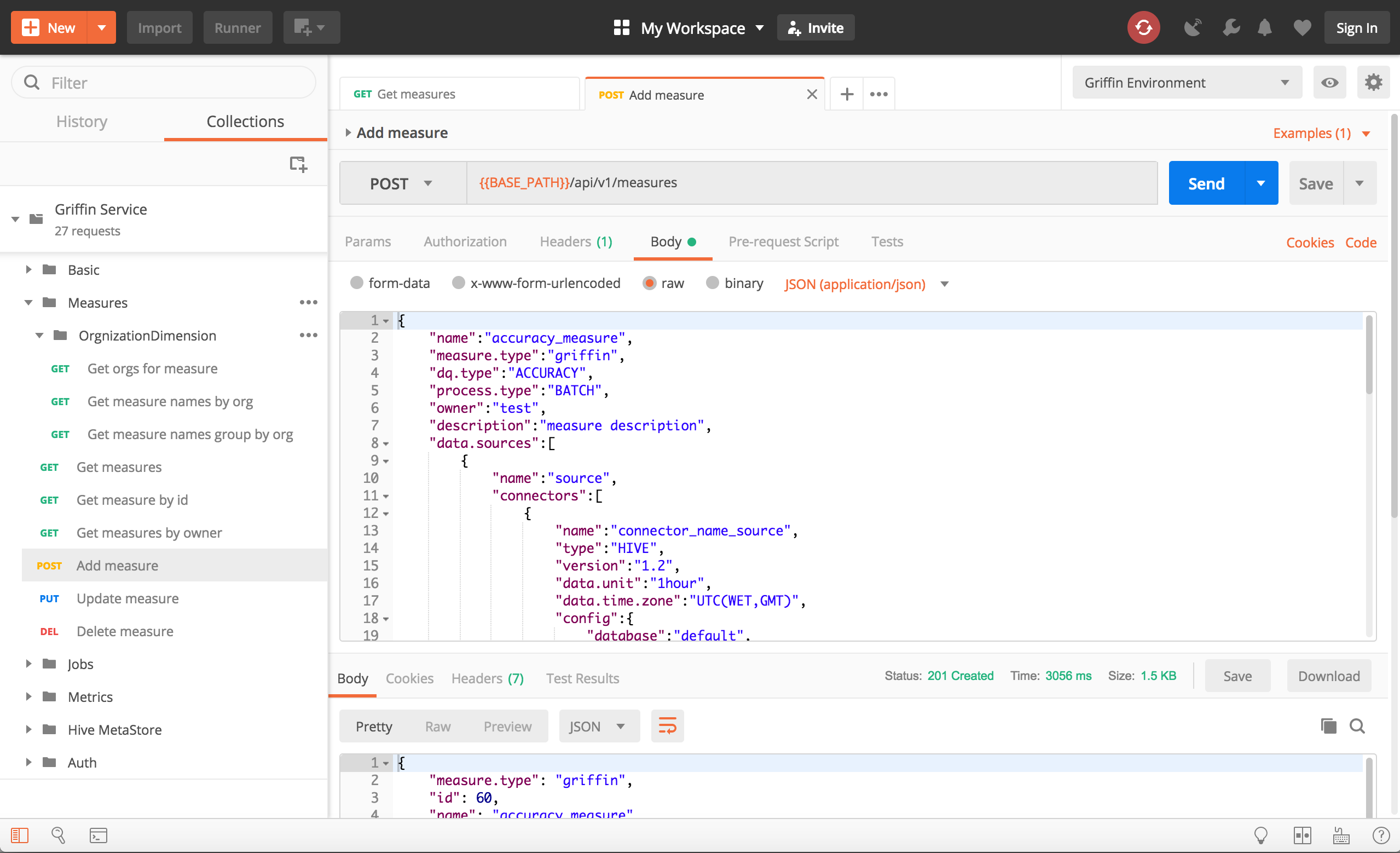Toggle the binary body type option
This screenshot has width=1400, height=853.
[x=711, y=284]
